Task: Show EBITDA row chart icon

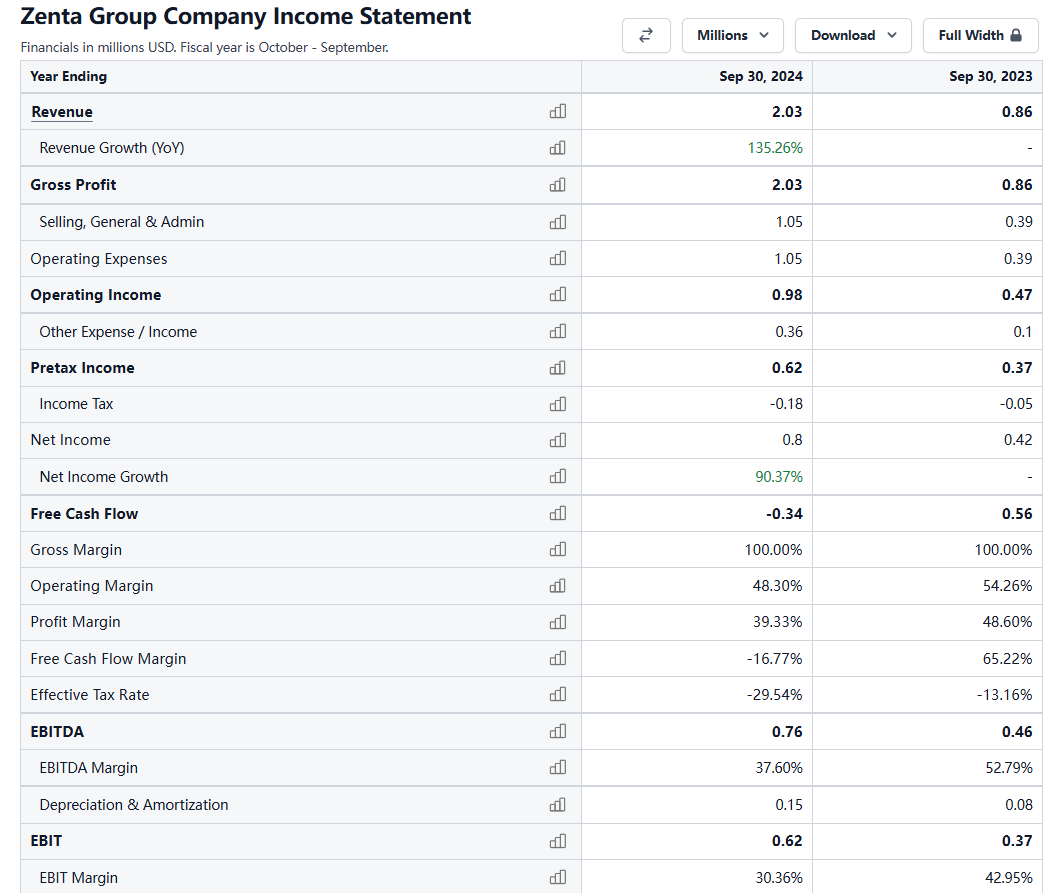Action: [558, 731]
